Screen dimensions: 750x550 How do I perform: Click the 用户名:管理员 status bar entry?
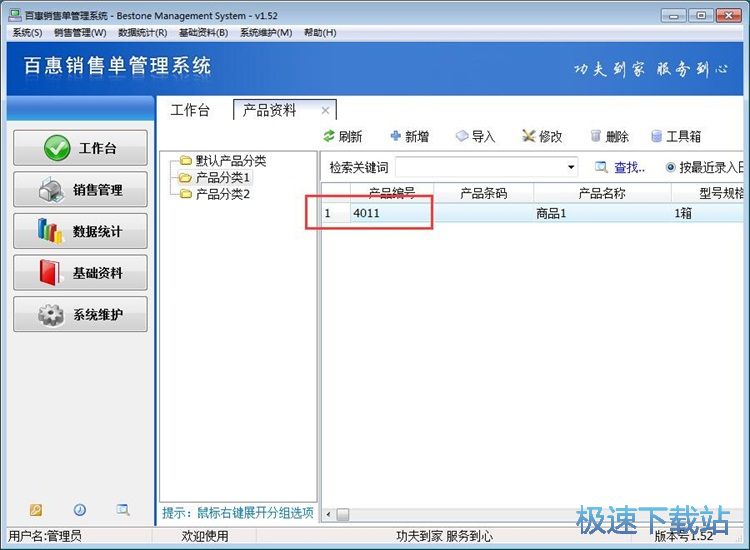(45, 536)
